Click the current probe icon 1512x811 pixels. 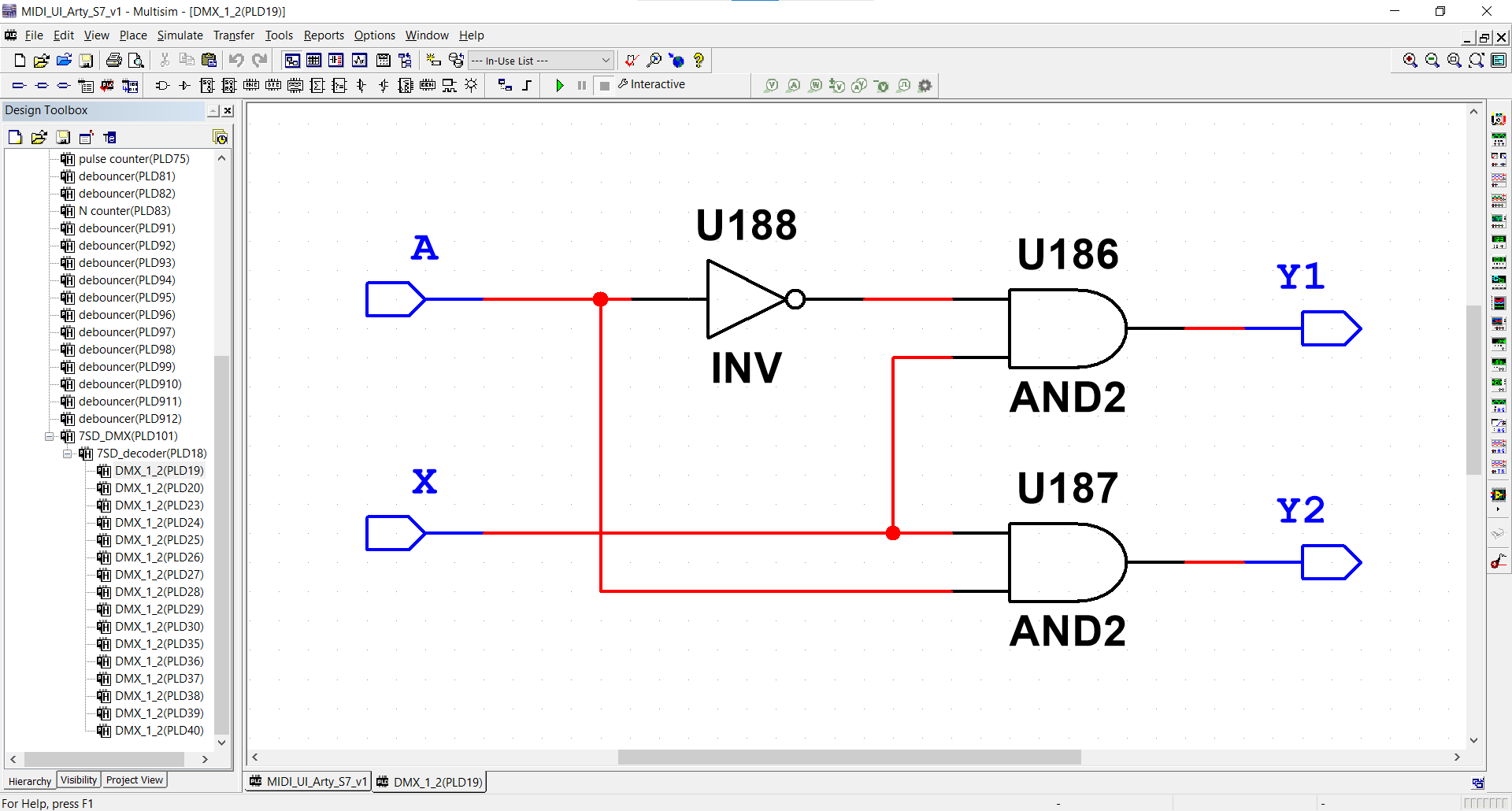coord(794,85)
